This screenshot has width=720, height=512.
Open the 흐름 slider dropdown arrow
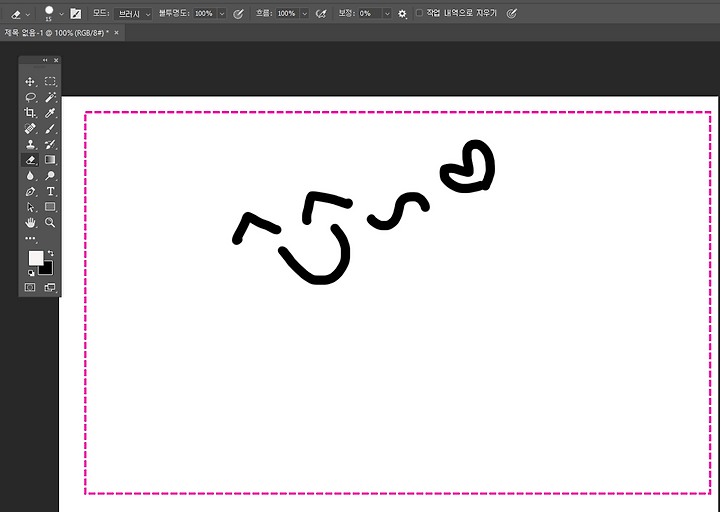pyautogui.click(x=305, y=14)
